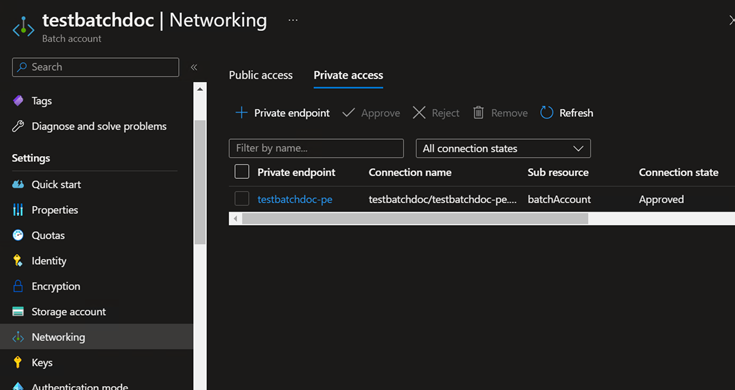Screen dimensions: 735x390
Task: Click the Tags purple icon
Action: 18,100
